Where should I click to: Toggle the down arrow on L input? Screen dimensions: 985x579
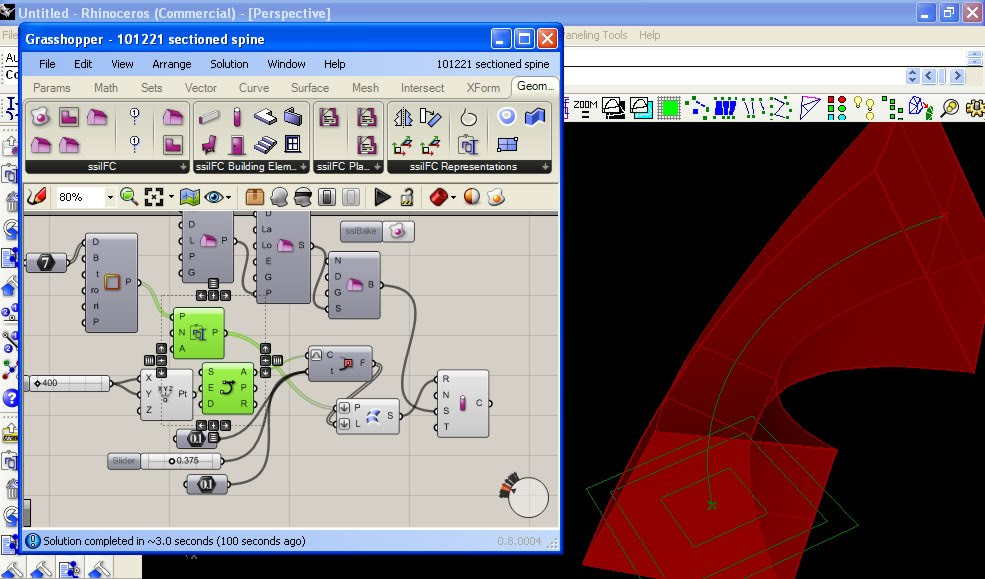[x=344, y=424]
